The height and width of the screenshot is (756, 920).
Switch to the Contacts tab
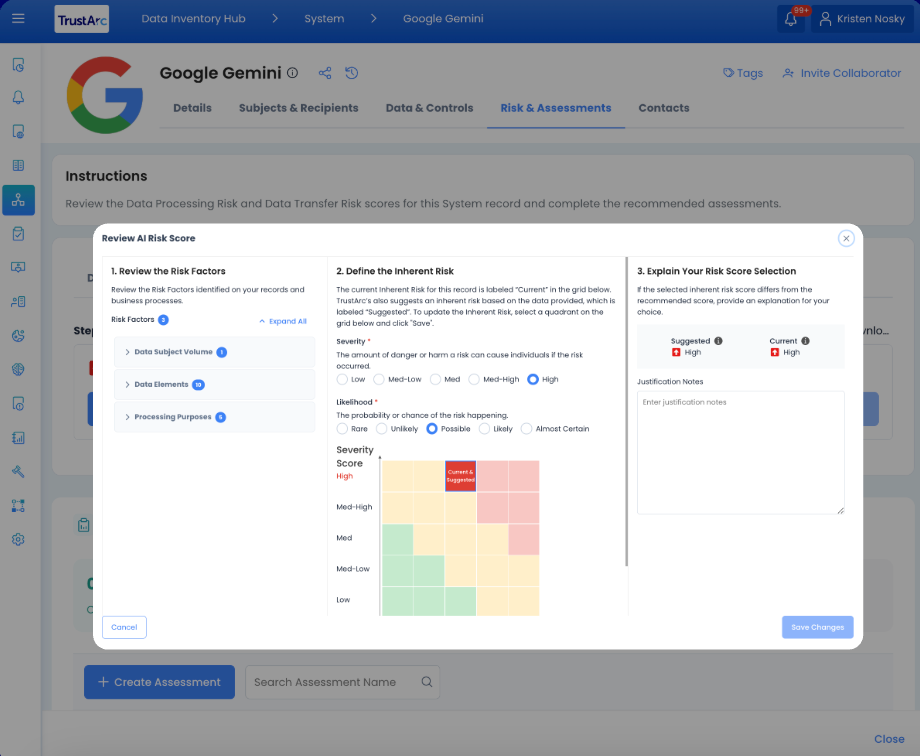pos(663,108)
